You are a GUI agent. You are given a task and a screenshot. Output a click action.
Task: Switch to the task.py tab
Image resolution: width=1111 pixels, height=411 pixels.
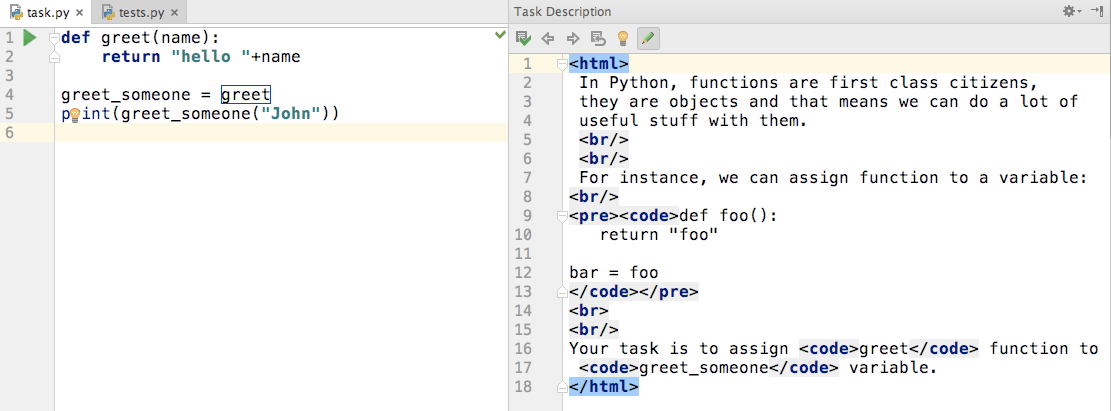pyautogui.click(x=46, y=12)
